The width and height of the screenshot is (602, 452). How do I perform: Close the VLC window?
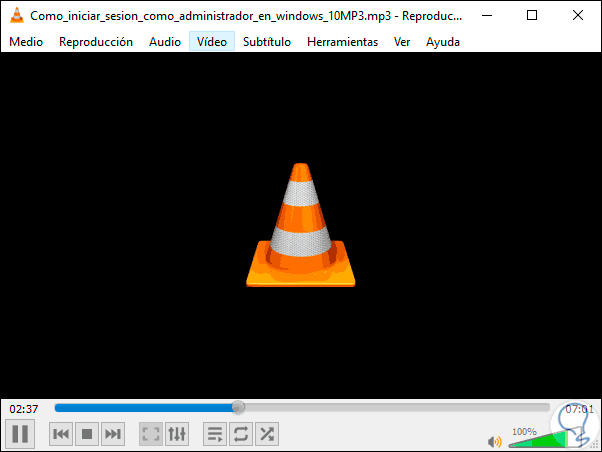click(x=578, y=15)
